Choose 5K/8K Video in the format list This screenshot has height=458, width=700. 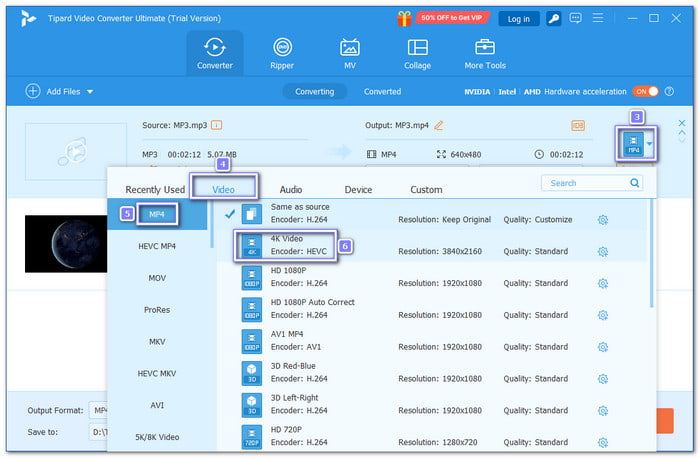[157, 437]
